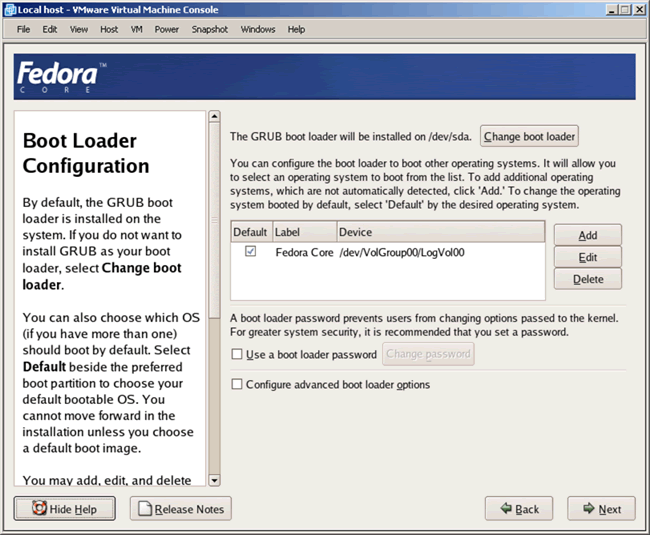Enable Use a boot loader password
Viewport: 650px width, 535px height.
pyautogui.click(x=236, y=354)
